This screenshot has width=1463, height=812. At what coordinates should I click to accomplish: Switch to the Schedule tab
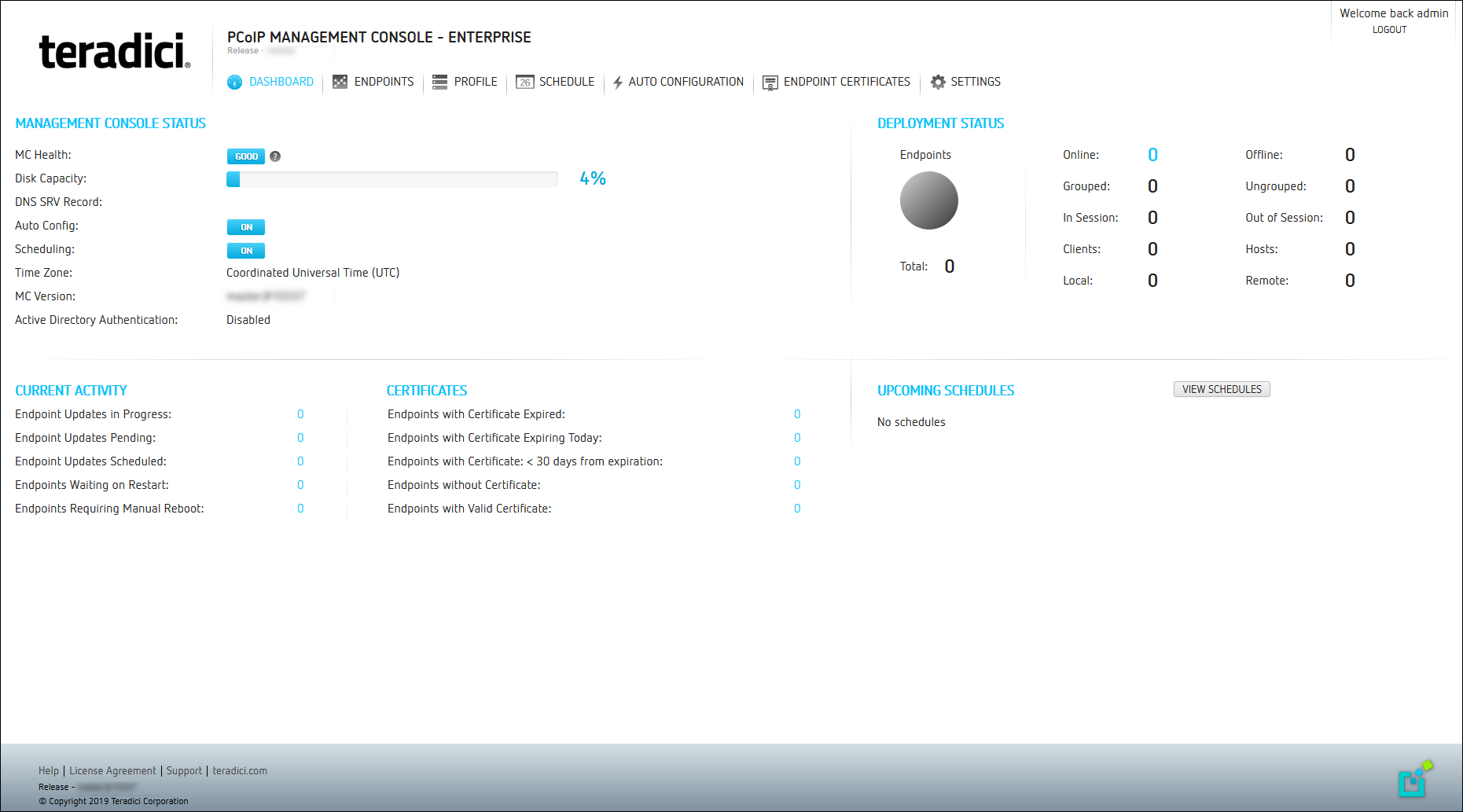pos(555,82)
